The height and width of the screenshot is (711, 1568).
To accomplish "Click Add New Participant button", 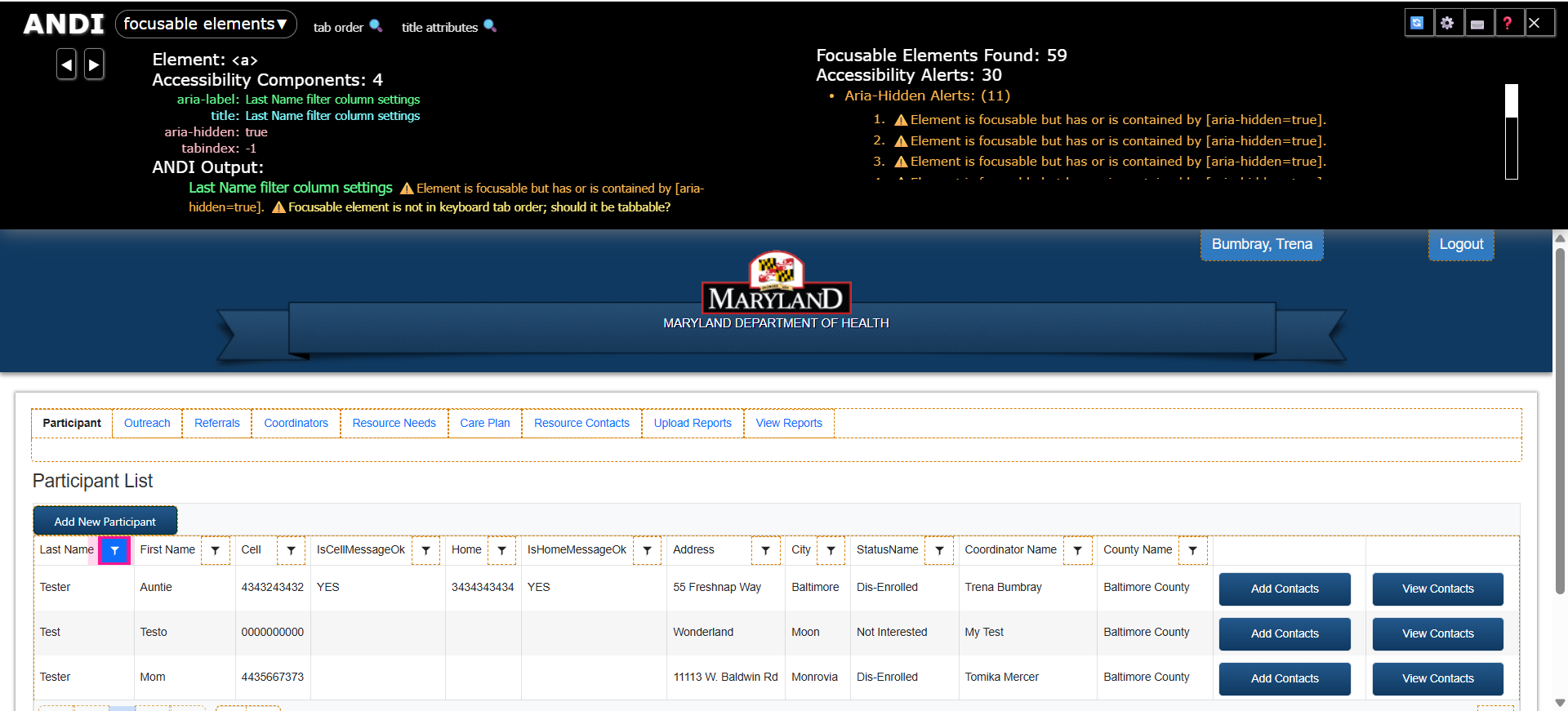I will tap(105, 522).
